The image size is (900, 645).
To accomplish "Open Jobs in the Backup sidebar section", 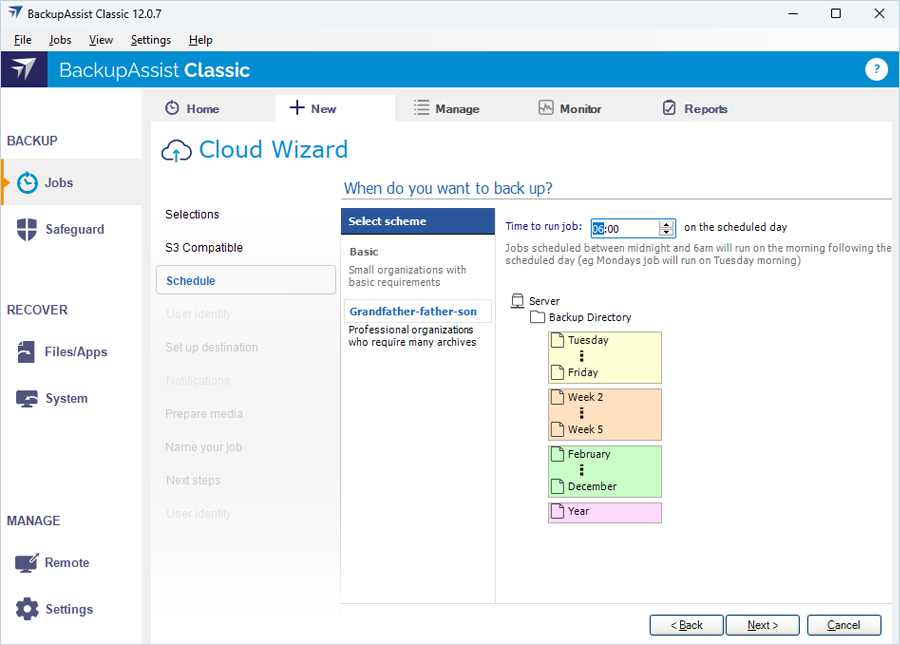I will point(72,182).
